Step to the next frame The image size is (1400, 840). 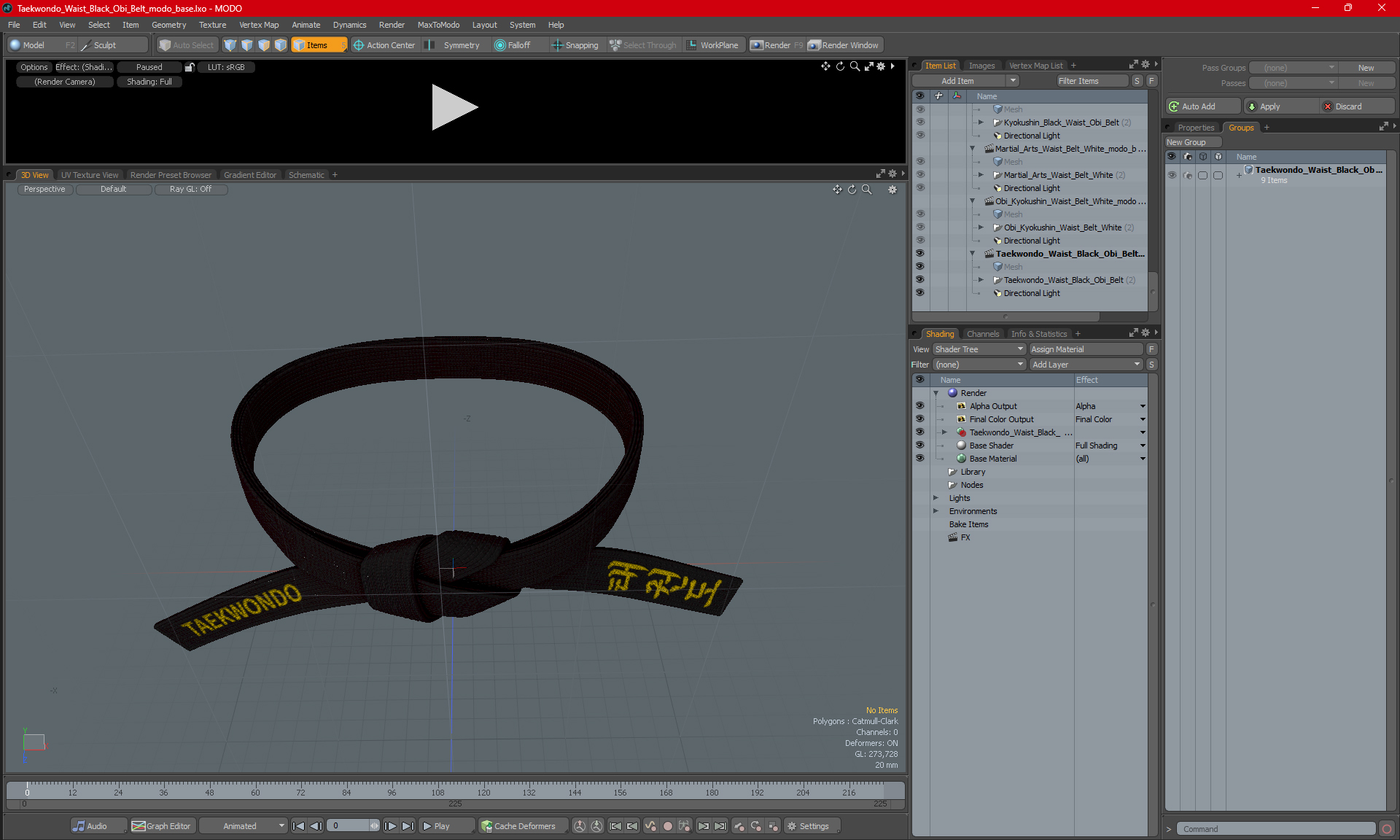(x=391, y=826)
